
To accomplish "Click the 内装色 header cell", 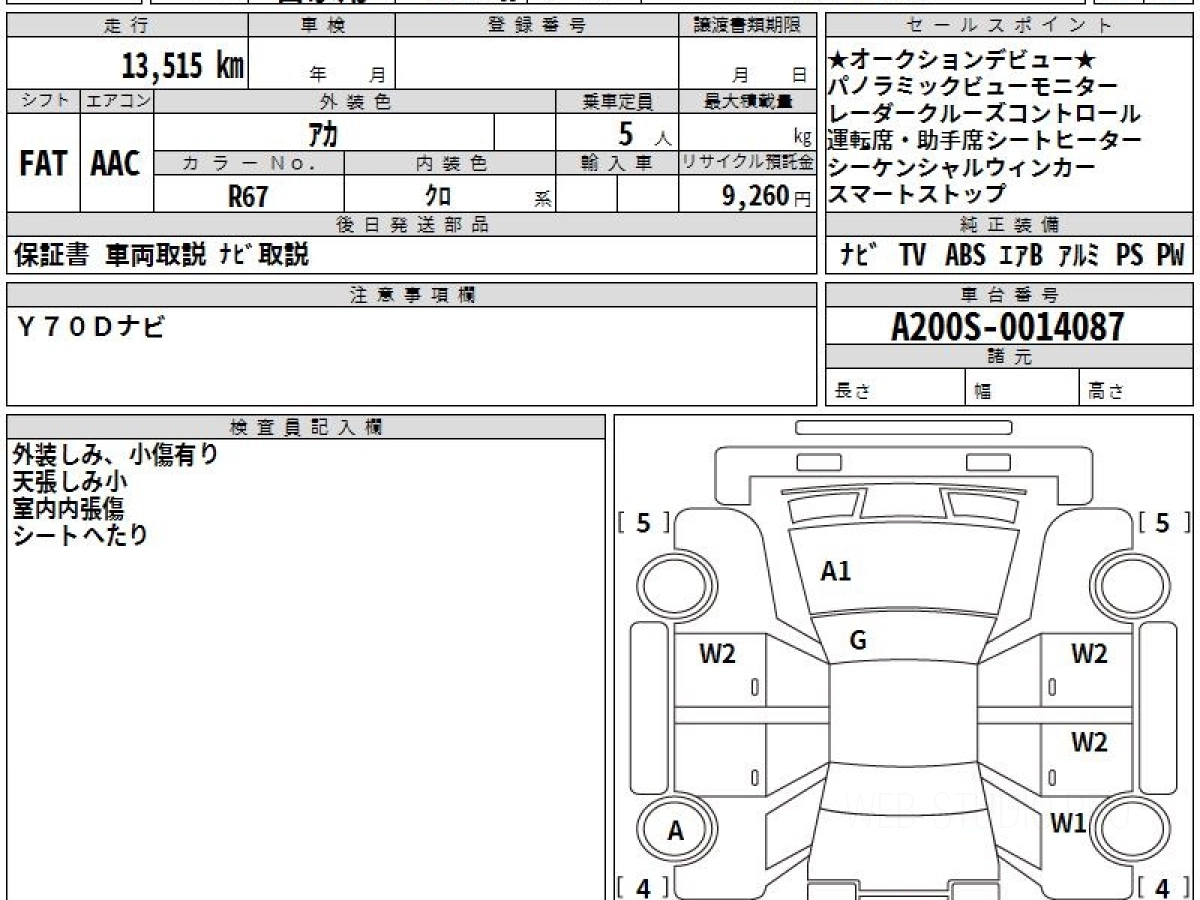I will 450,163.
